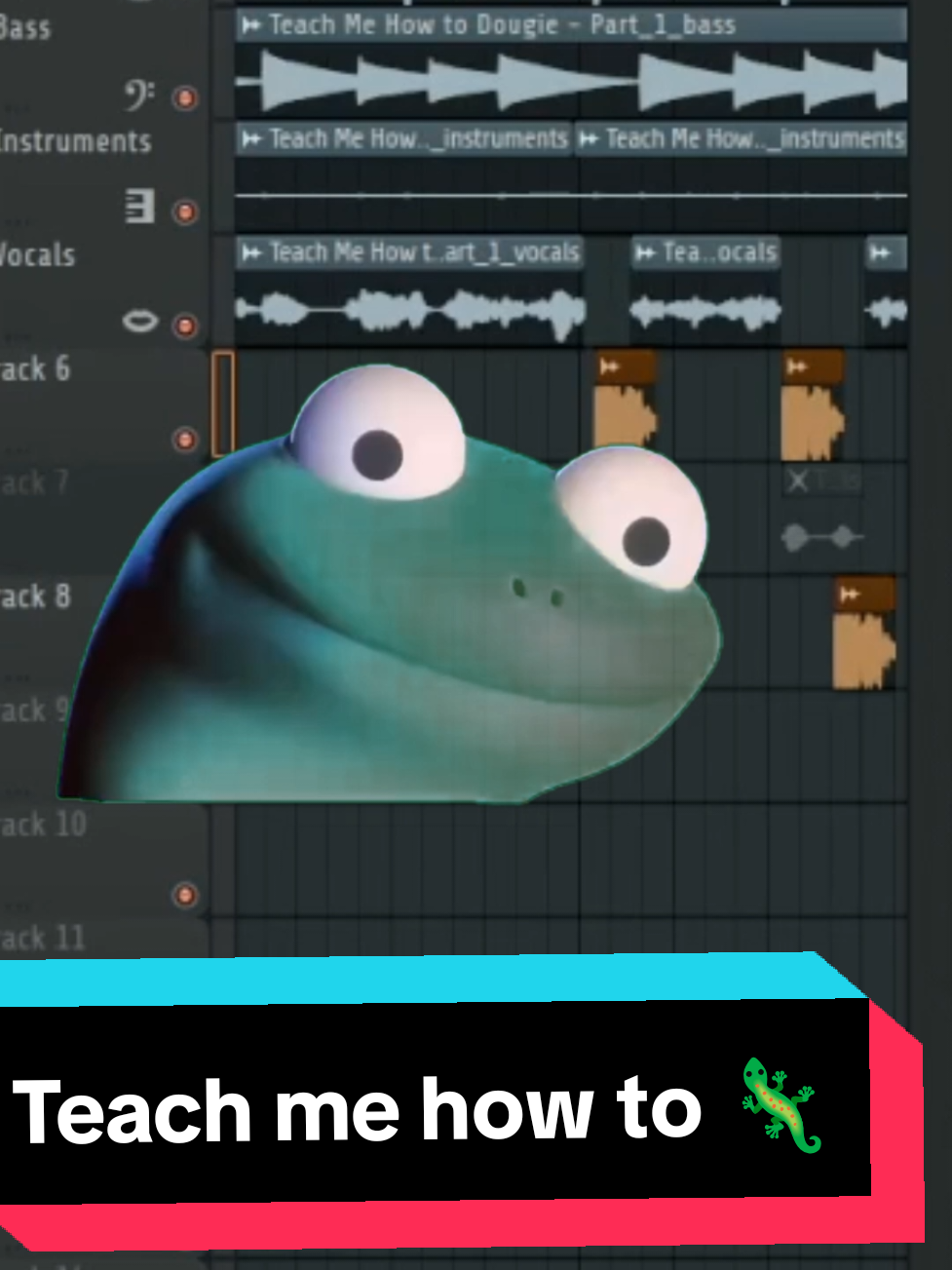Mute the Instruments track
The width and height of the screenshot is (952, 1270).
184,212
